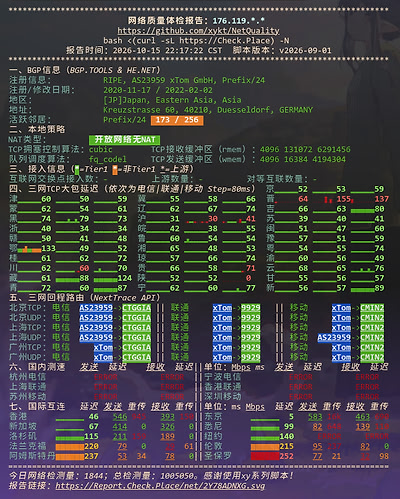Click the AS23959 badge in 上海UDP 移动 route
The height and width of the screenshot is (499, 400).
pyautogui.click(x=334, y=338)
